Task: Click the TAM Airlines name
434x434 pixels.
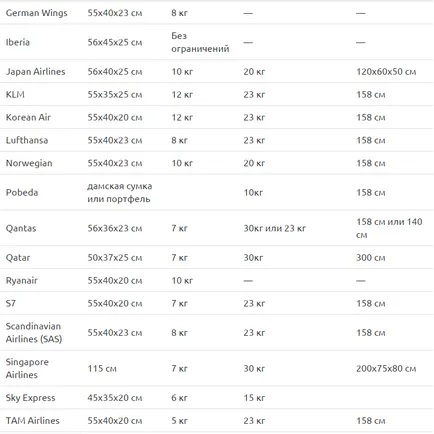Action: [x=32, y=421]
